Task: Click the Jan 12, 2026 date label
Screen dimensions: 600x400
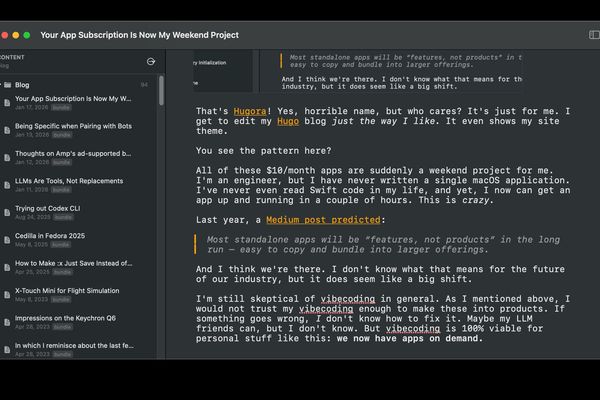Action: (32, 162)
